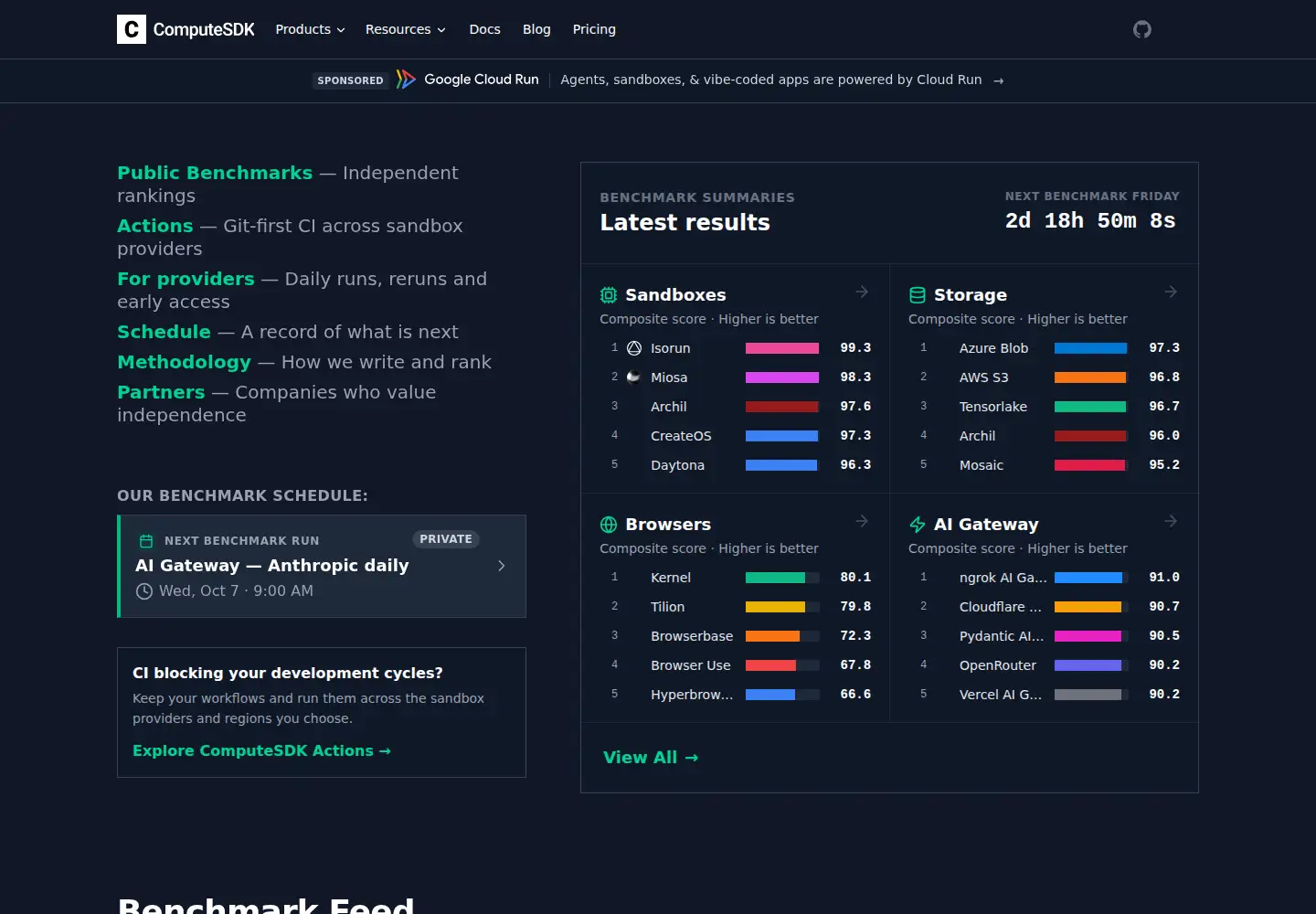
Task: Open Storage details arrow
Action: point(1171,292)
